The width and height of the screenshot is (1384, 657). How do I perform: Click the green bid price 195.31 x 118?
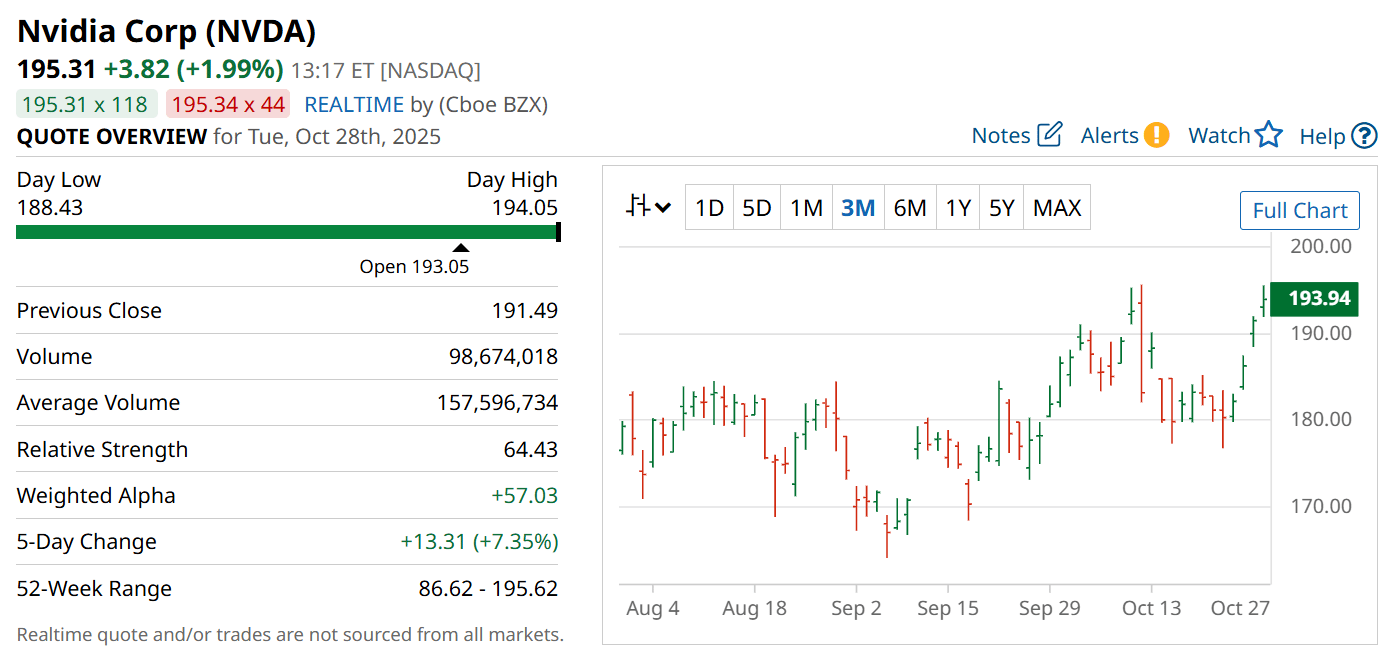pos(85,104)
